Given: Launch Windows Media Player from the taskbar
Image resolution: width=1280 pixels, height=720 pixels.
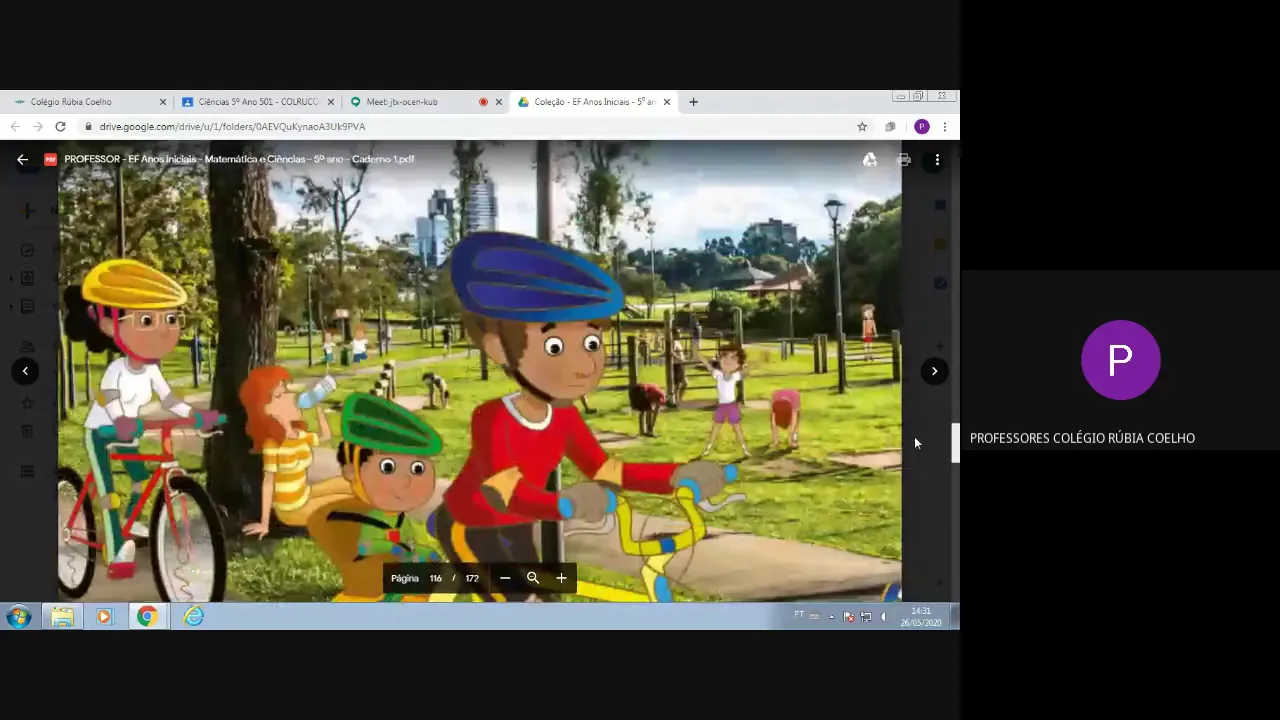Looking at the screenshot, I should click(x=105, y=617).
